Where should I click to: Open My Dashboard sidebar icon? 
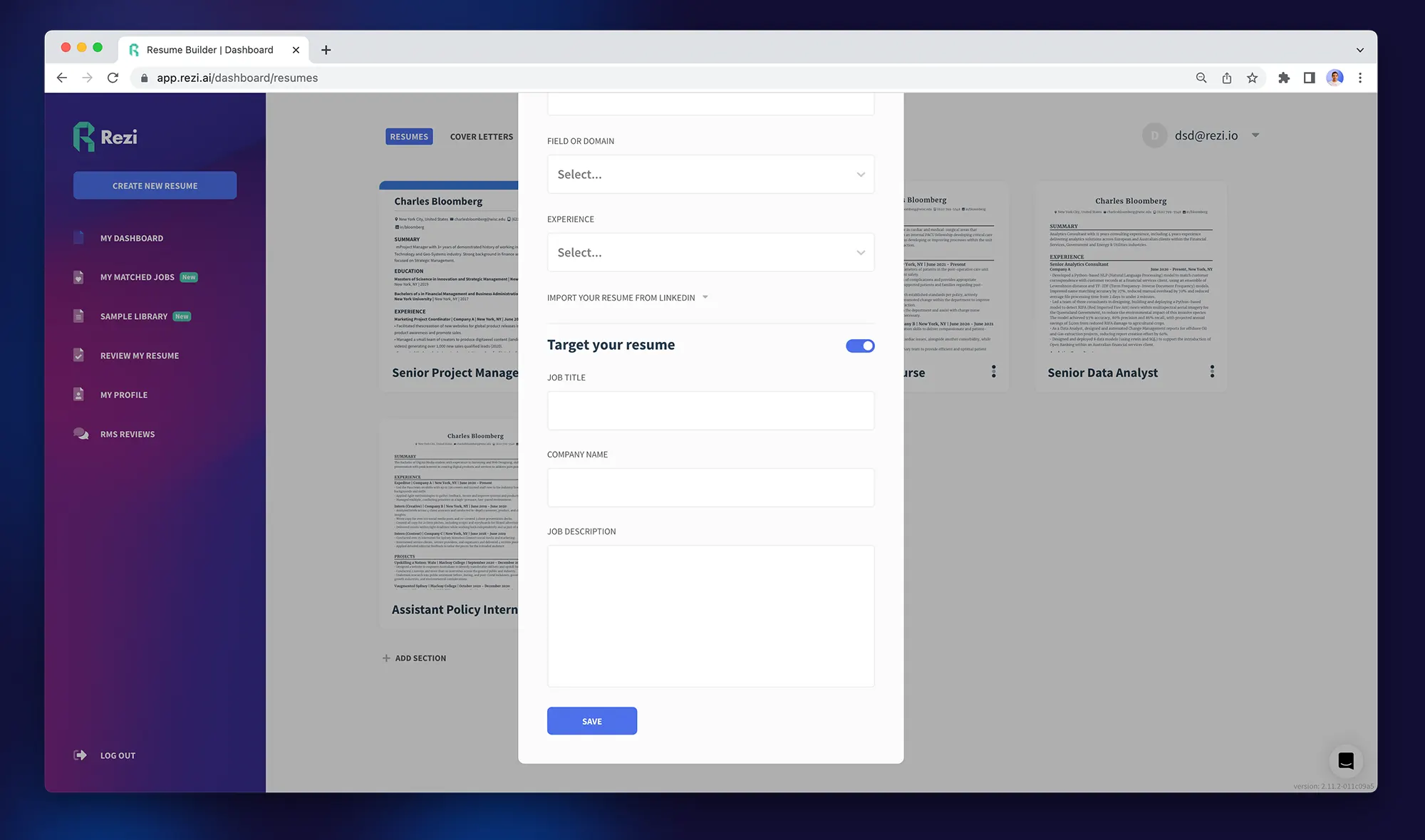79,238
